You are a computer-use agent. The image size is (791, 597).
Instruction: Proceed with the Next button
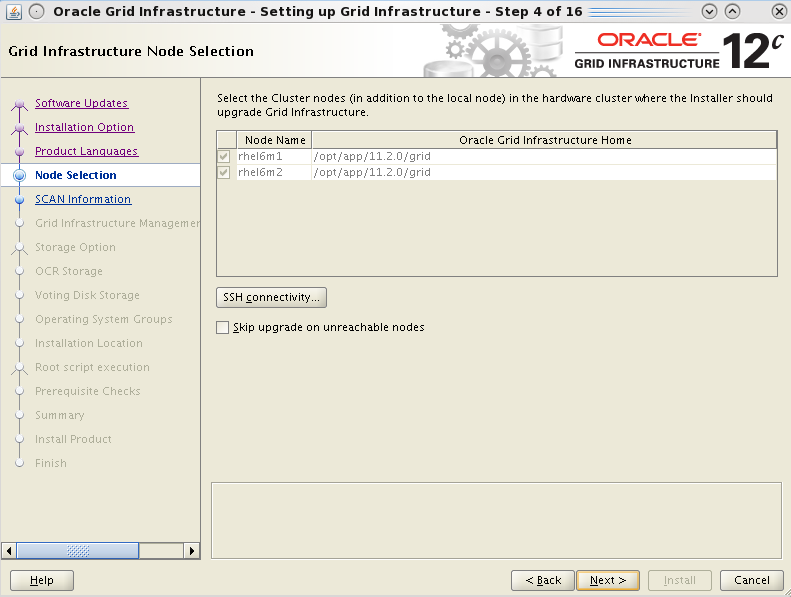point(608,580)
